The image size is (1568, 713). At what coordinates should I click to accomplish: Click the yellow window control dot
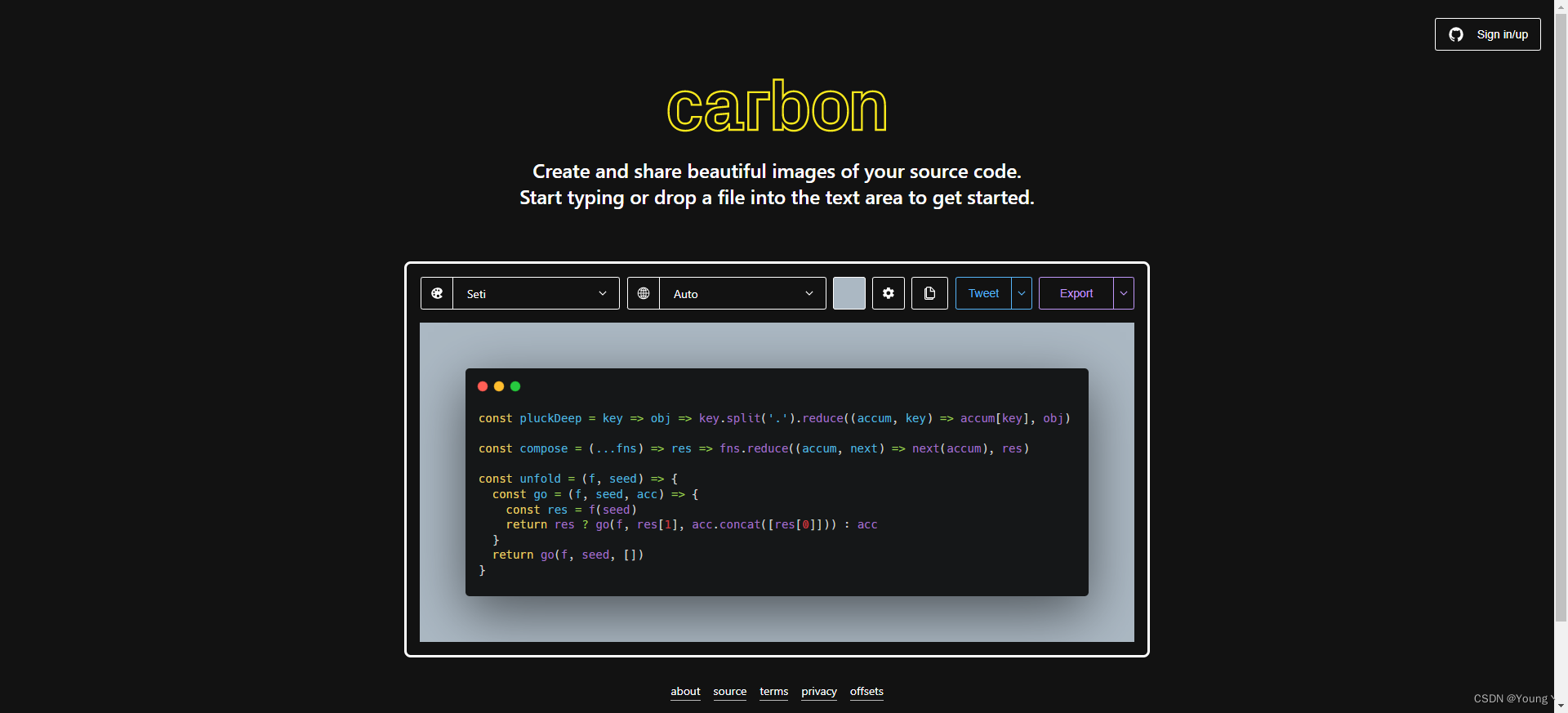coord(499,386)
